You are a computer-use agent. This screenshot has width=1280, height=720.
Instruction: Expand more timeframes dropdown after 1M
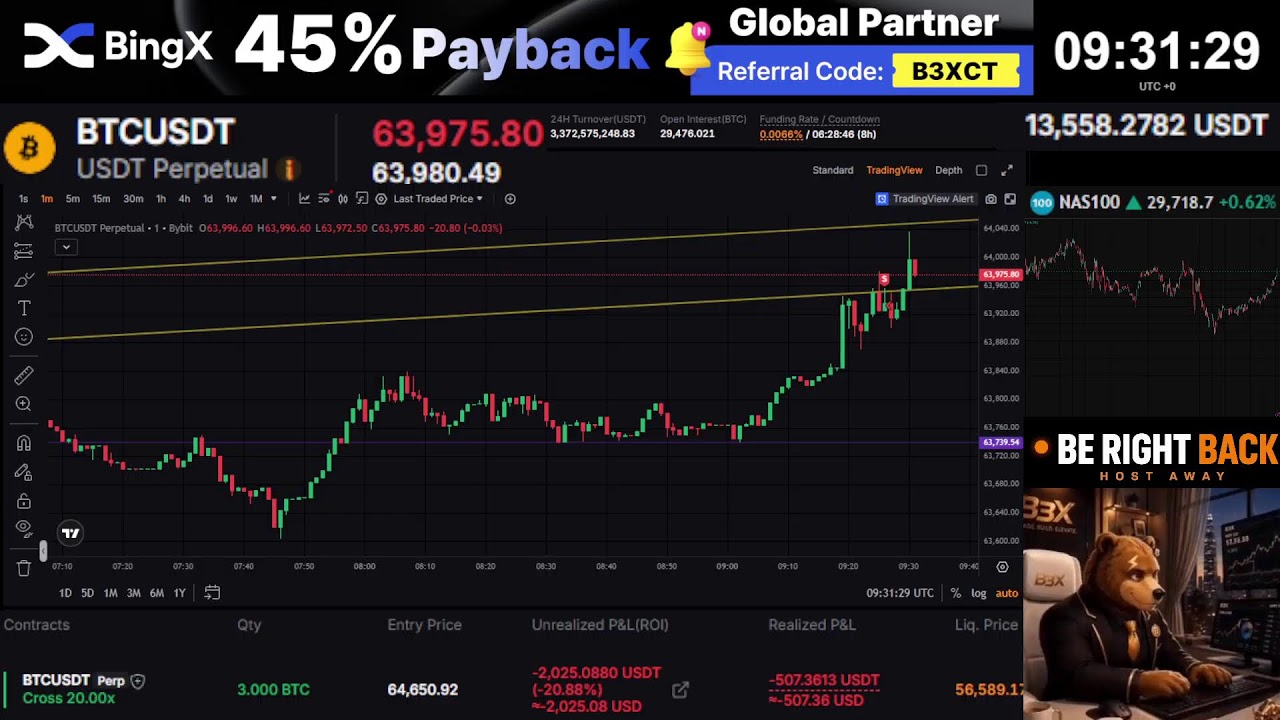pyautogui.click(x=273, y=199)
